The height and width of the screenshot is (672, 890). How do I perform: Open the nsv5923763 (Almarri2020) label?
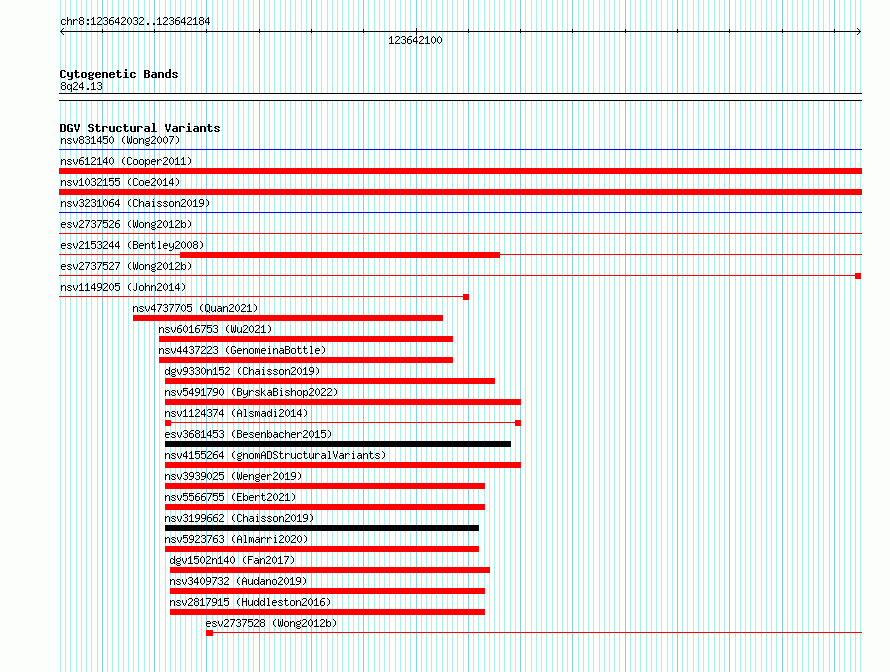click(x=236, y=539)
